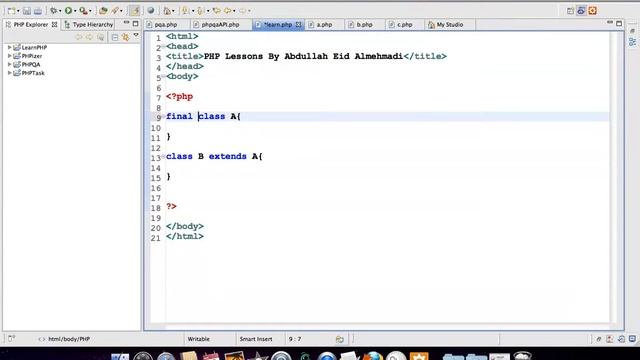Click the Next Annotation toolbar icon
Image resolution: width=640 pixels, height=360 pixels.
(186, 11)
